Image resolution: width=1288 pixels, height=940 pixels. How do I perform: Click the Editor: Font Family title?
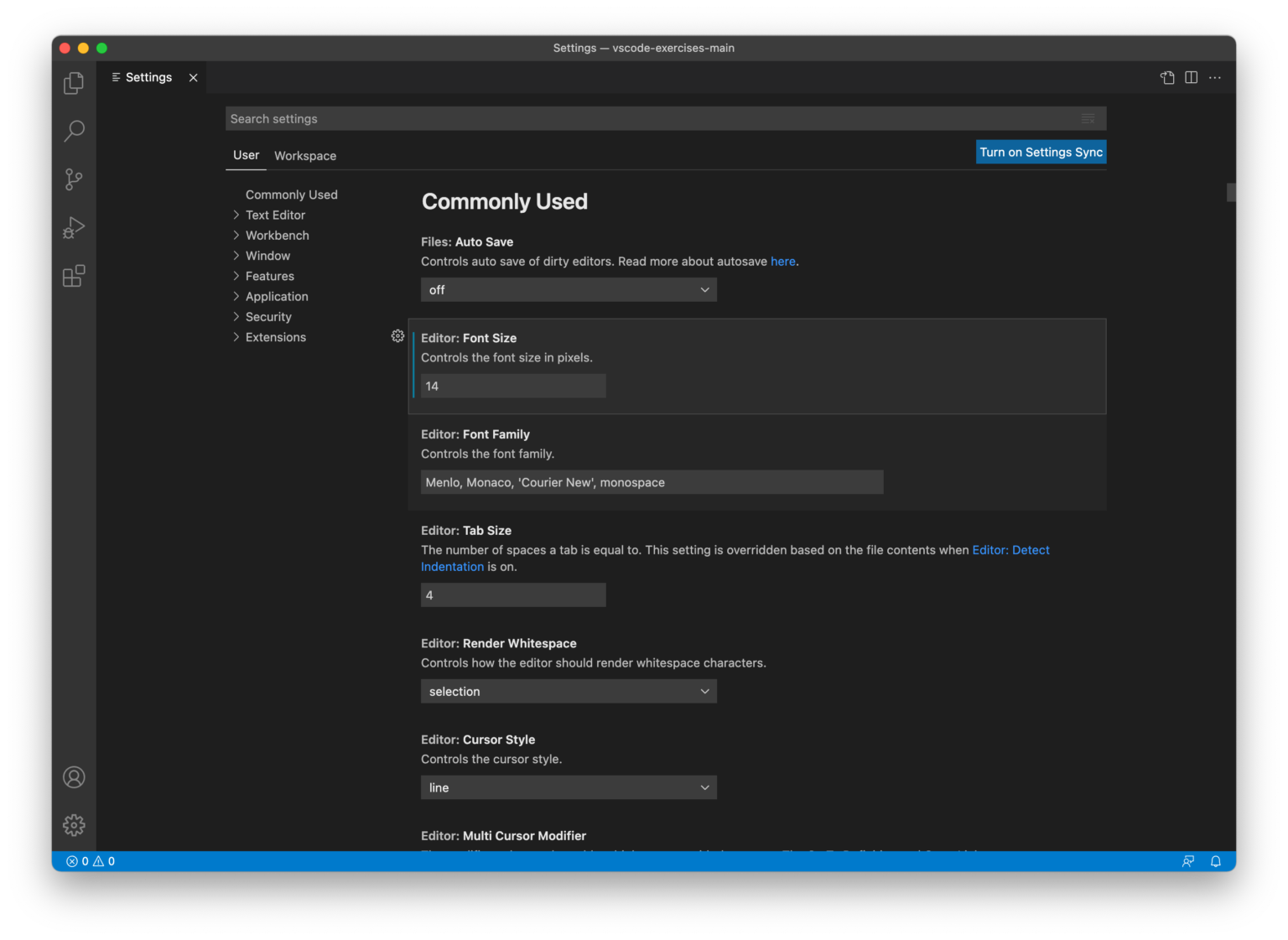[x=475, y=434]
